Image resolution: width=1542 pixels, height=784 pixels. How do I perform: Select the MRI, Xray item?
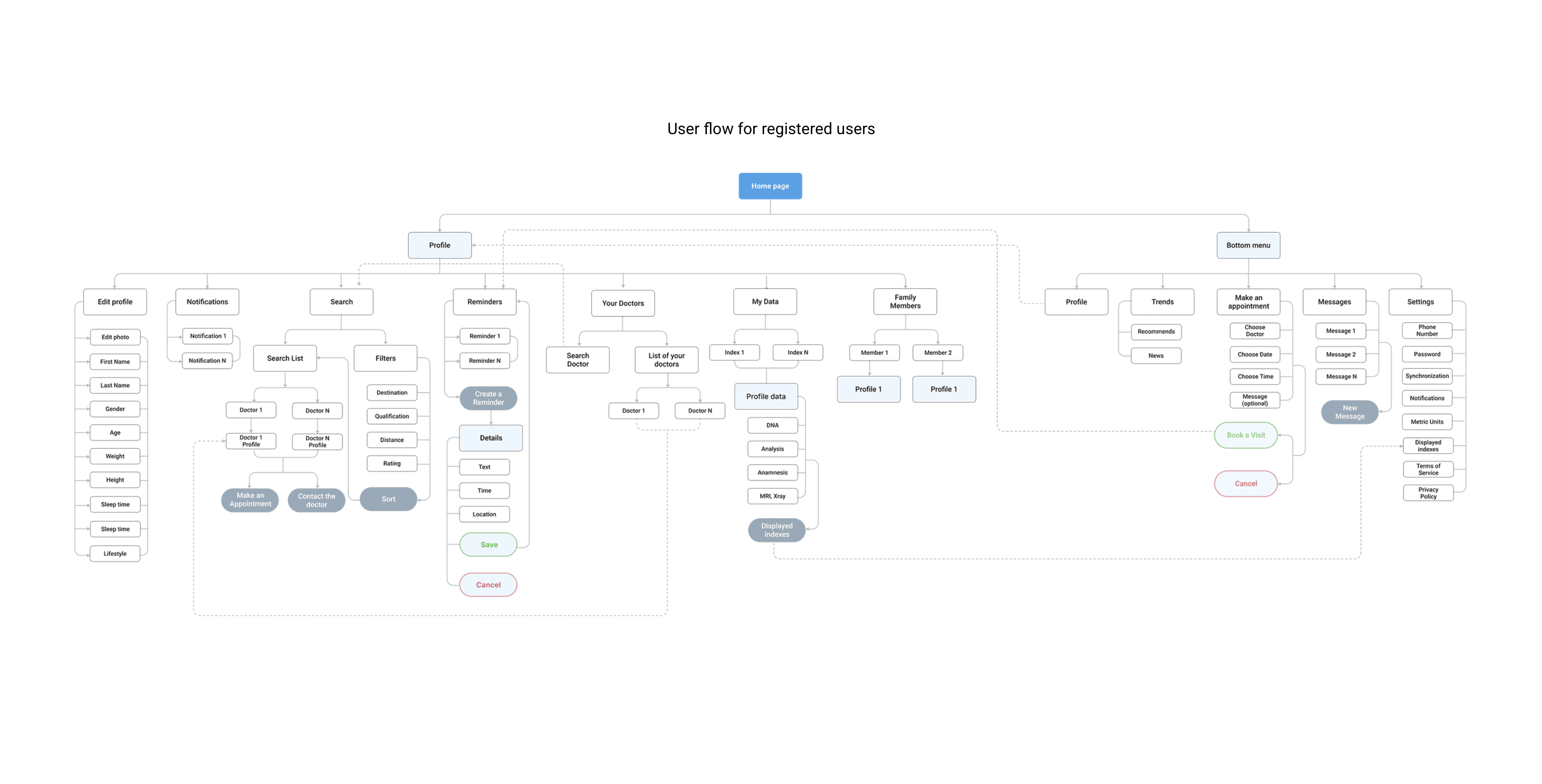pos(772,496)
